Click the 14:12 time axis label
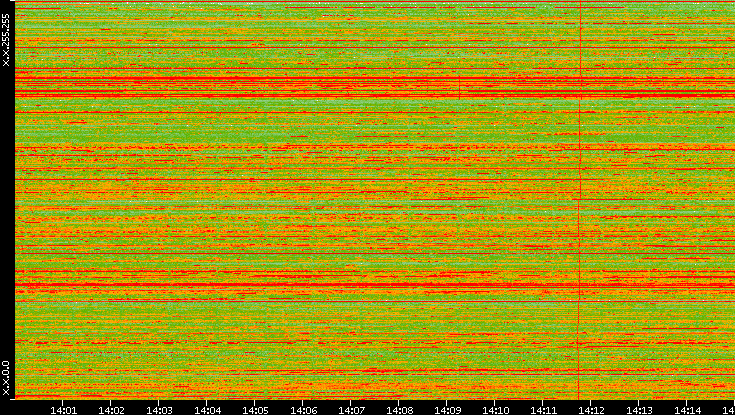This screenshot has height=415, width=735. [x=591, y=410]
